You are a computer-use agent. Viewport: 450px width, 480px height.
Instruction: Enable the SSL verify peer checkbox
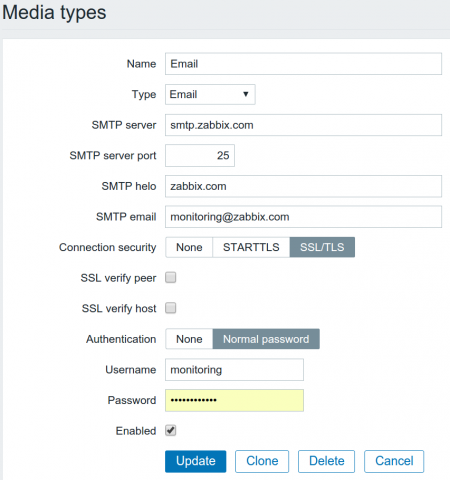(x=171, y=277)
